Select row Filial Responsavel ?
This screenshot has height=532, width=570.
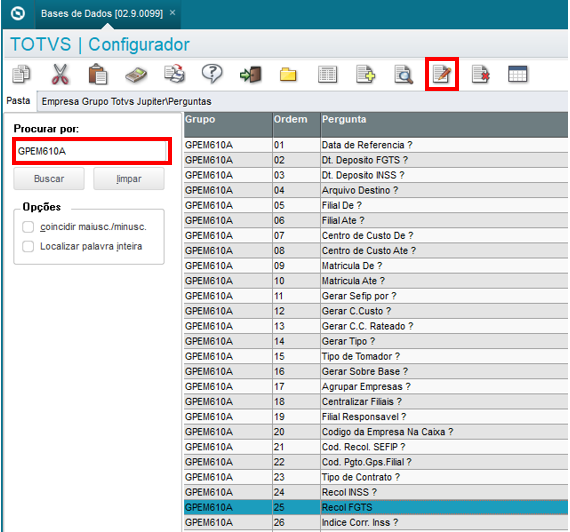click(x=376, y=417)
